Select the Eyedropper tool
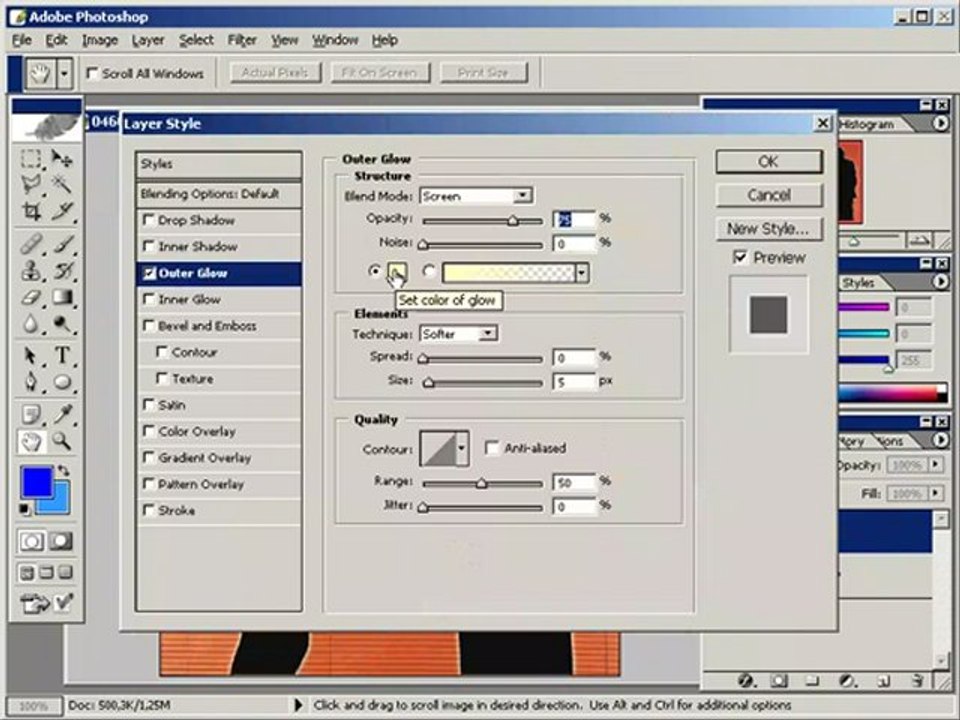Viewport: 960px width, 720px height. [61, 414]
